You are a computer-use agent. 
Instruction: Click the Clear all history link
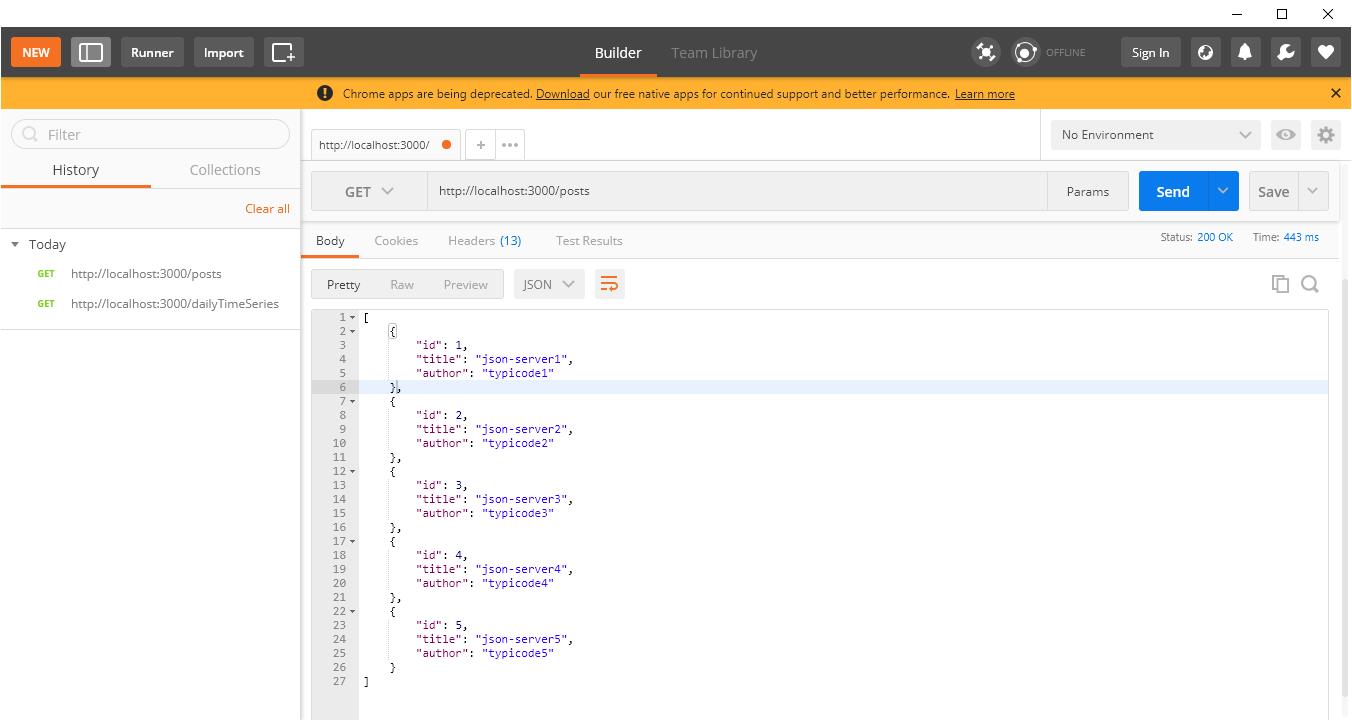pos(268,209)
